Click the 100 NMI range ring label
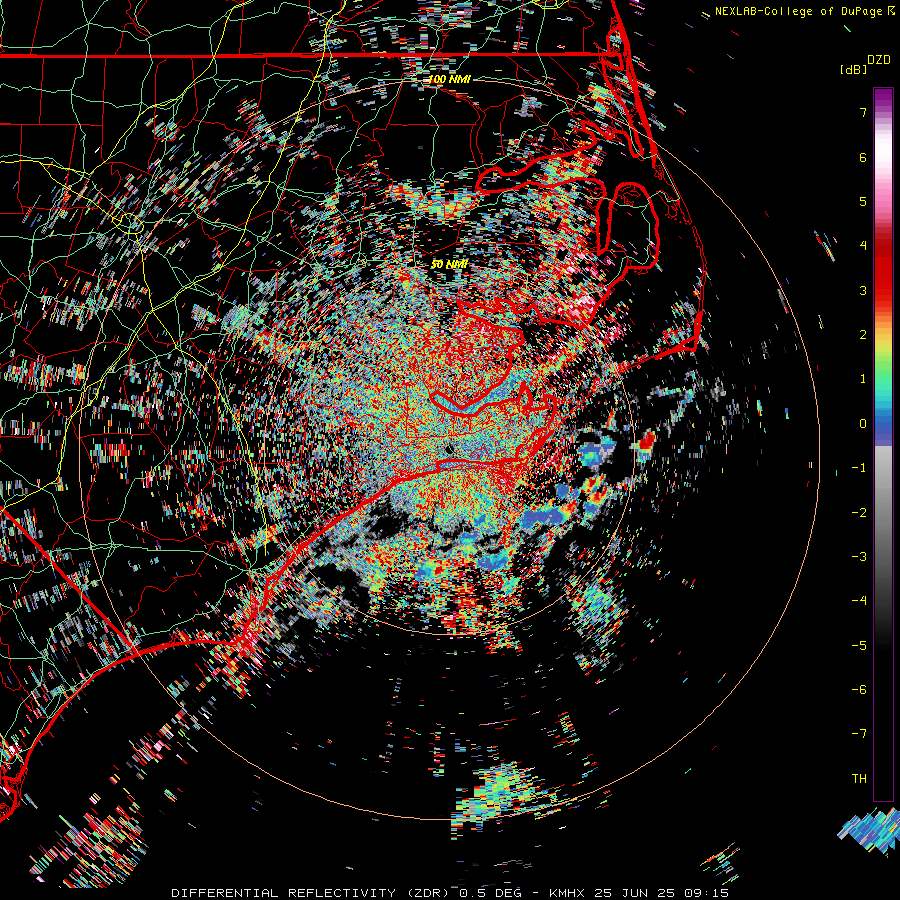900x900 pixels. 449,79
